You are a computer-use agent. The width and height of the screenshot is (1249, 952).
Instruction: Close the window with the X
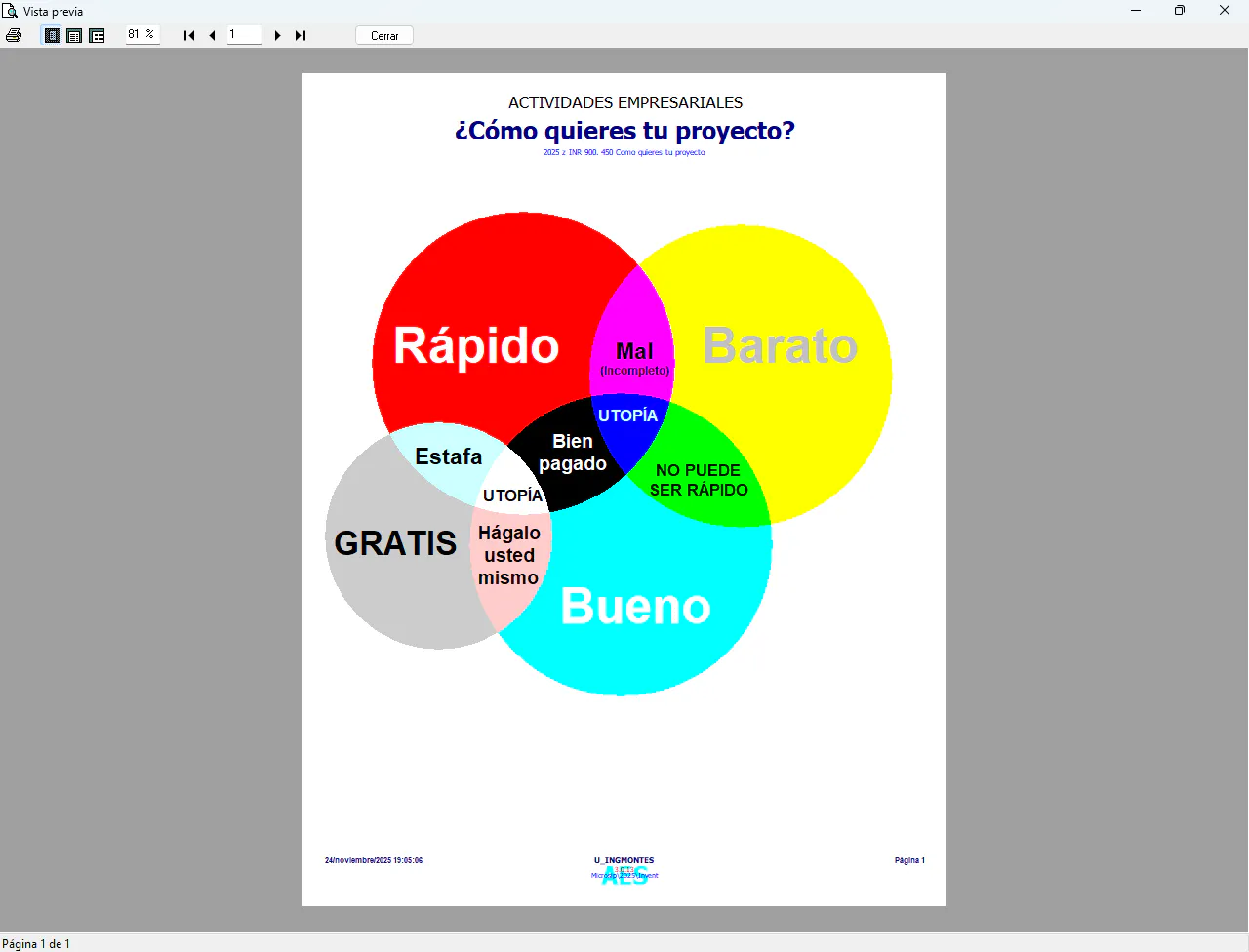tap(1225, 11)
